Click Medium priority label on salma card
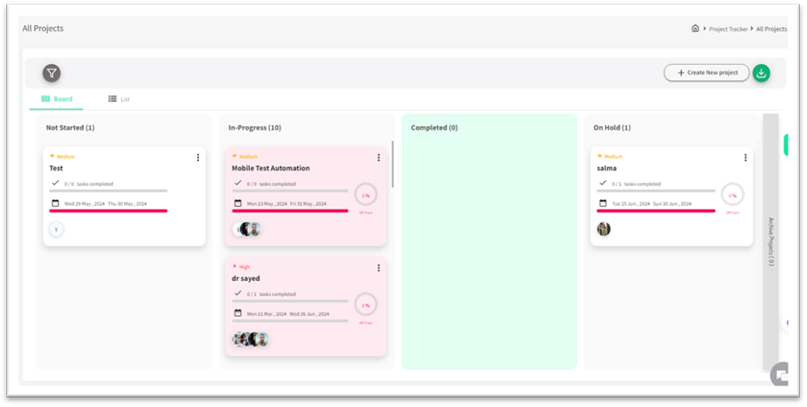 pyautogui.click(x=610, y=156)
